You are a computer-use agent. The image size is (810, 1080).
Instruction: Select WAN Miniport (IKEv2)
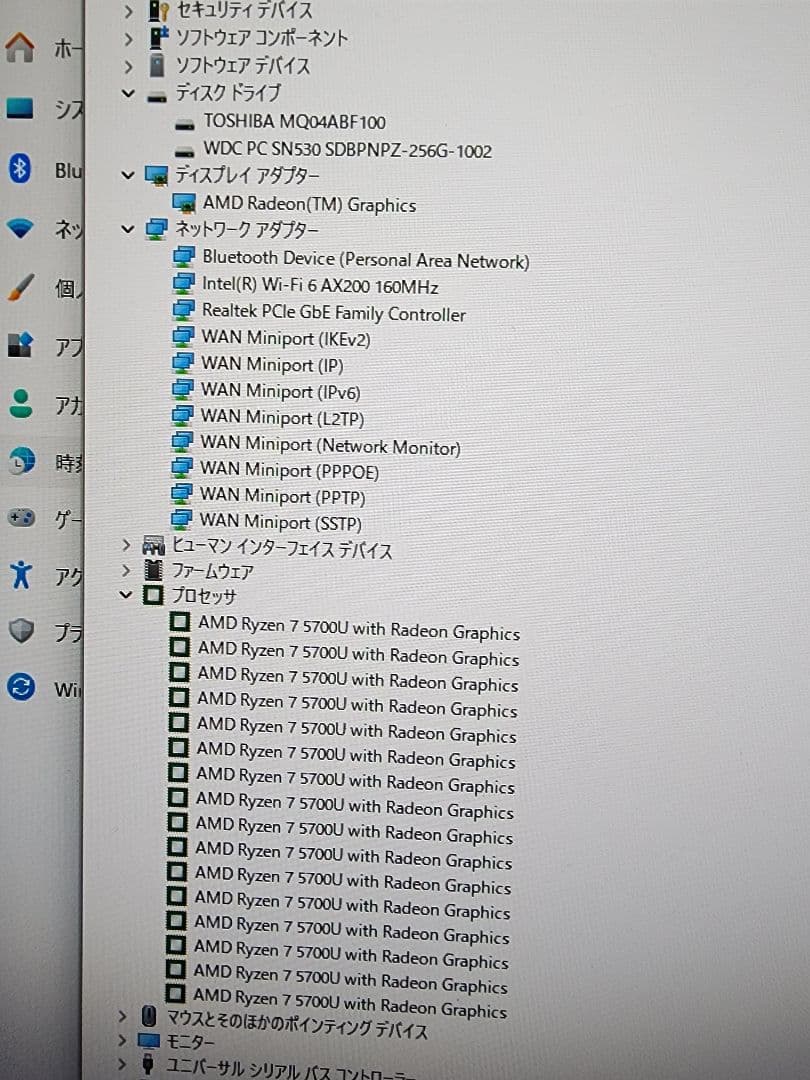point(286,338)
